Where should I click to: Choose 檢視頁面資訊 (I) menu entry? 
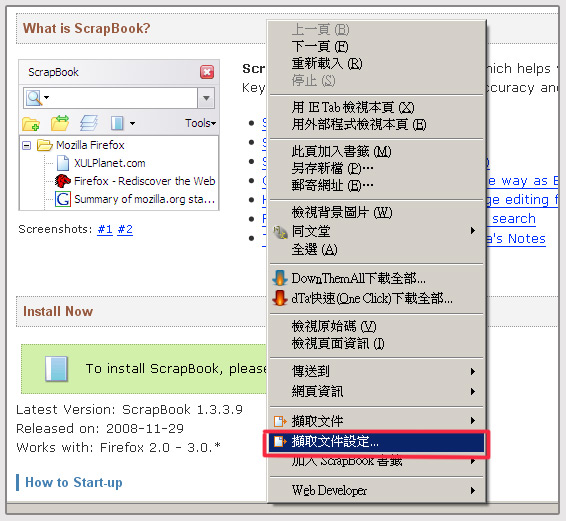[x=376, y=344]
